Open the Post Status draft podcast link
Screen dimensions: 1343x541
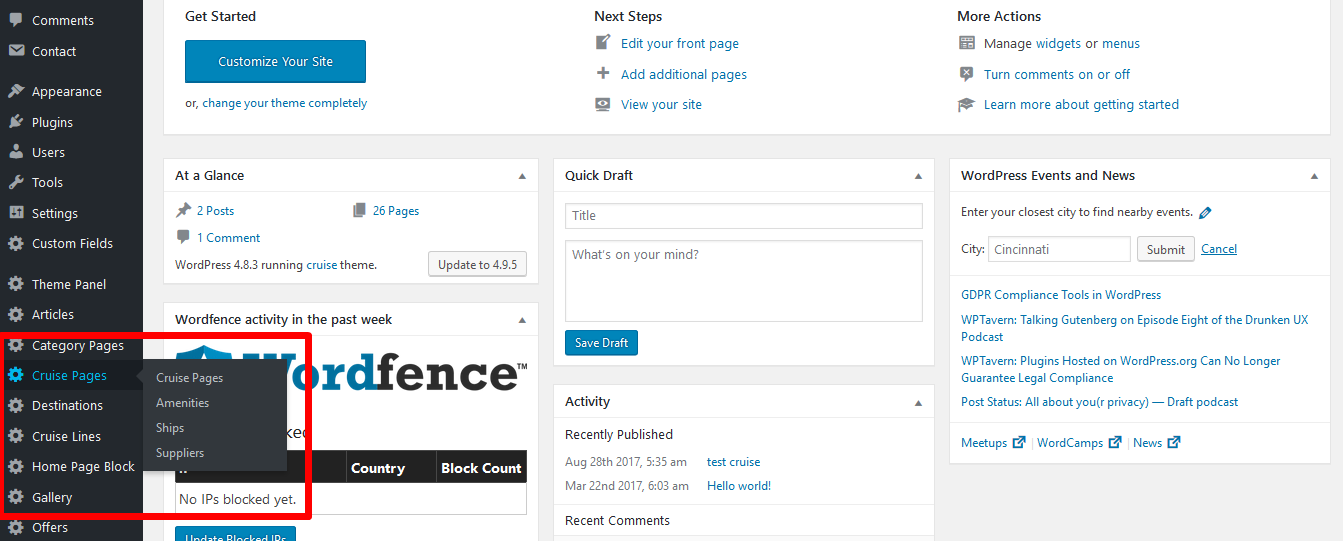tap(1099, 402)
